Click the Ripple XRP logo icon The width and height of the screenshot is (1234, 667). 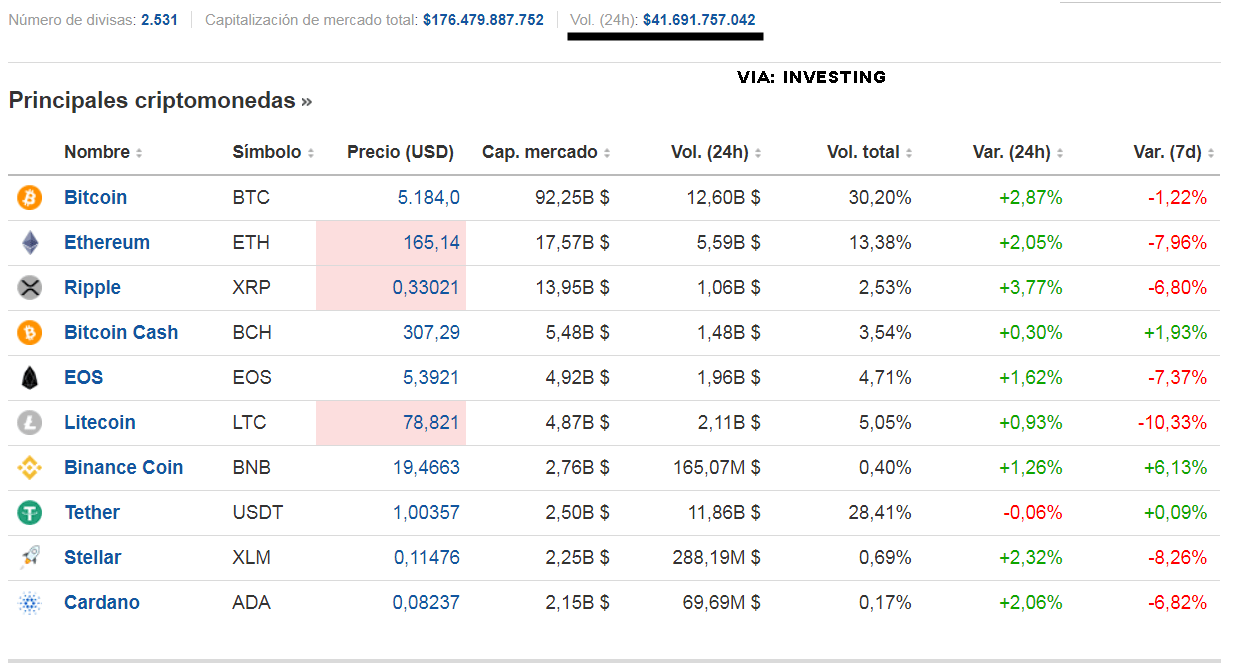point(30,288)
